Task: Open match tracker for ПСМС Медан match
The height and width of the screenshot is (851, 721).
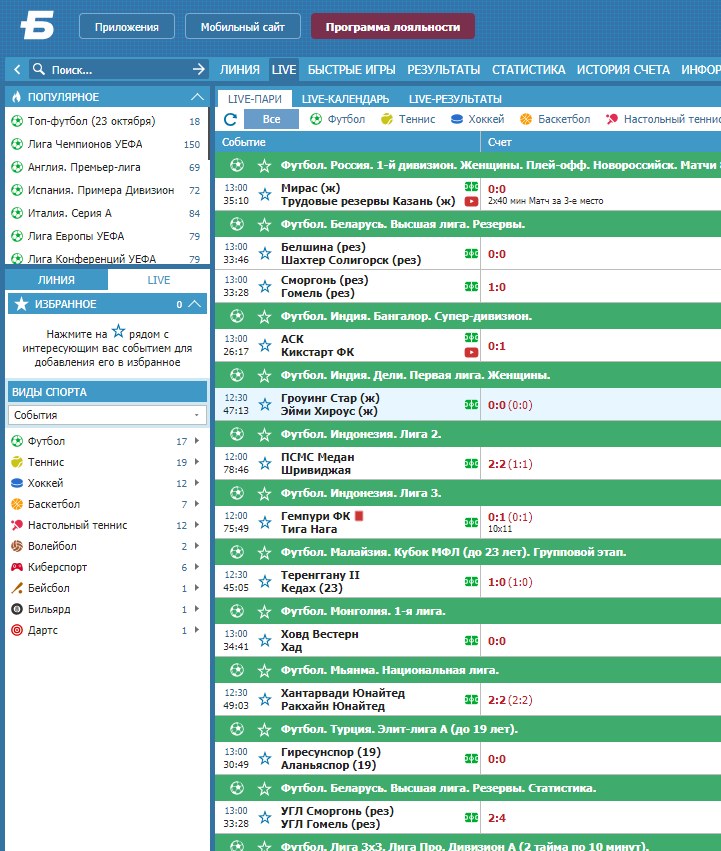Action: click(x=471, y=463)
